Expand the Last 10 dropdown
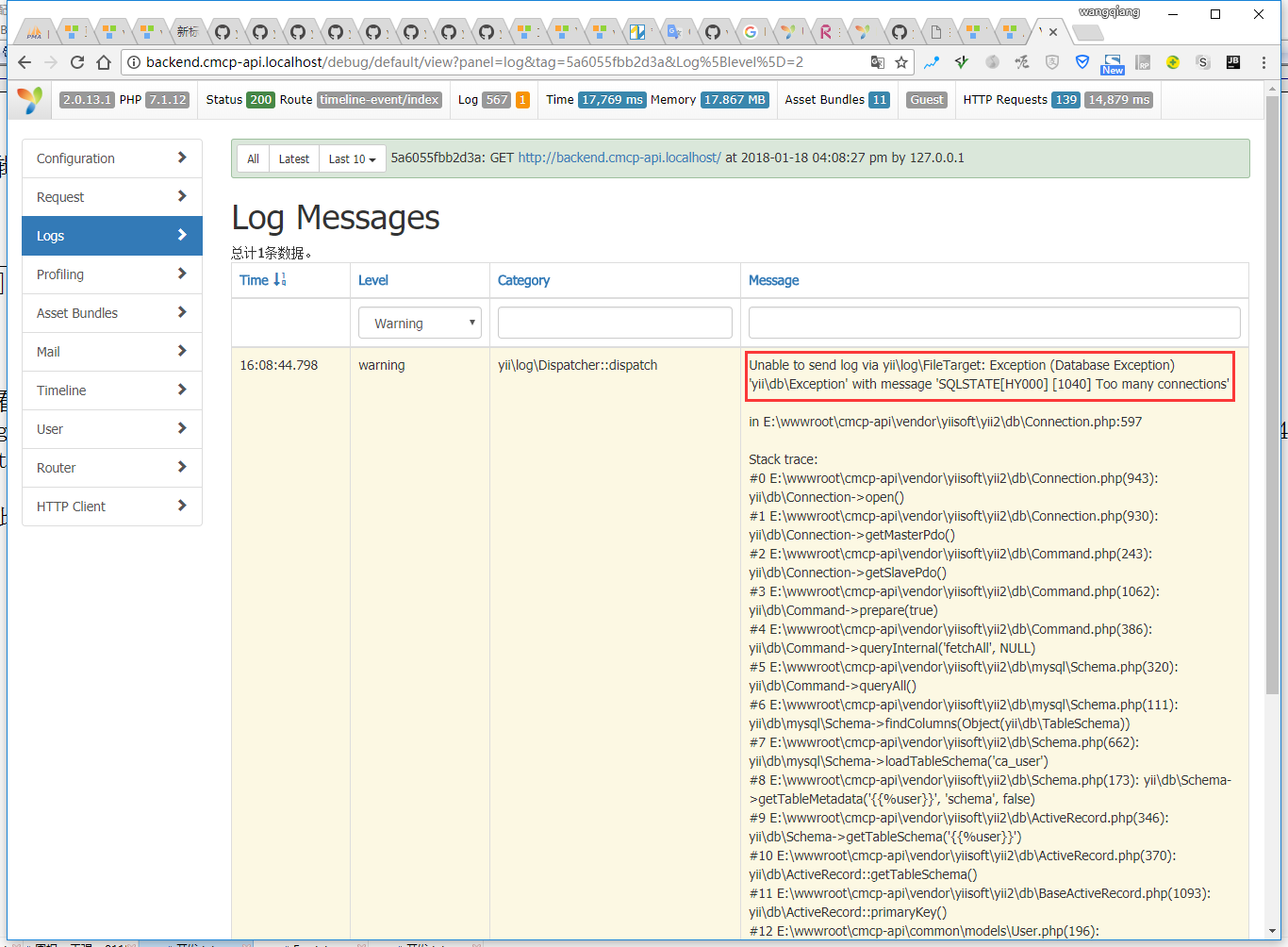The height and width of the screenshot is (947, 1288). [x=352, y=158]
